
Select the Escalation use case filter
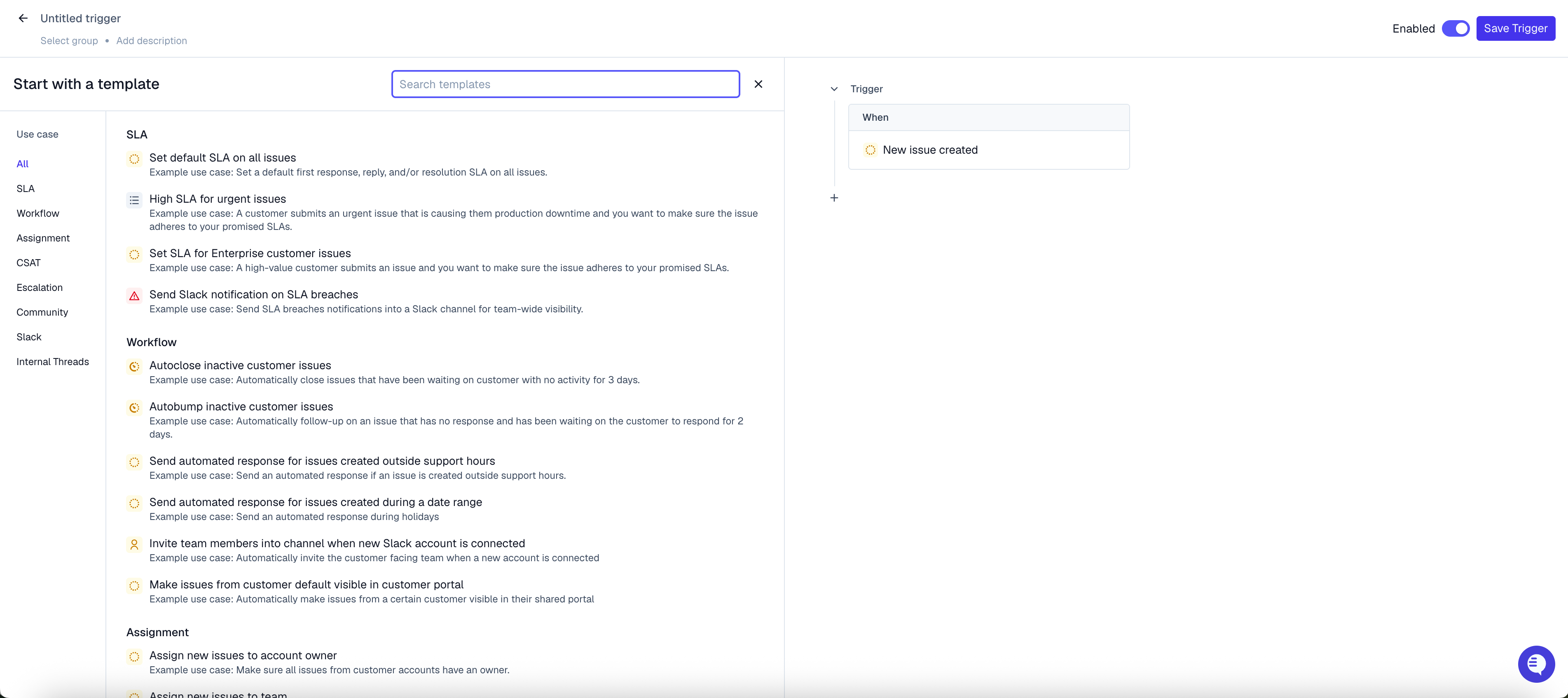pos(40,287)
